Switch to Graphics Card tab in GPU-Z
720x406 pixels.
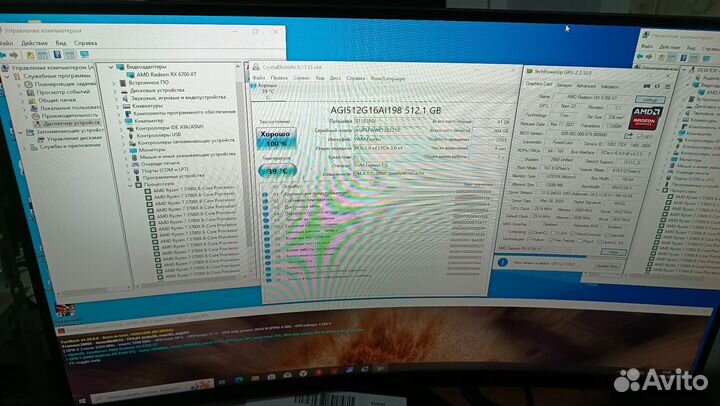[539, 84]
